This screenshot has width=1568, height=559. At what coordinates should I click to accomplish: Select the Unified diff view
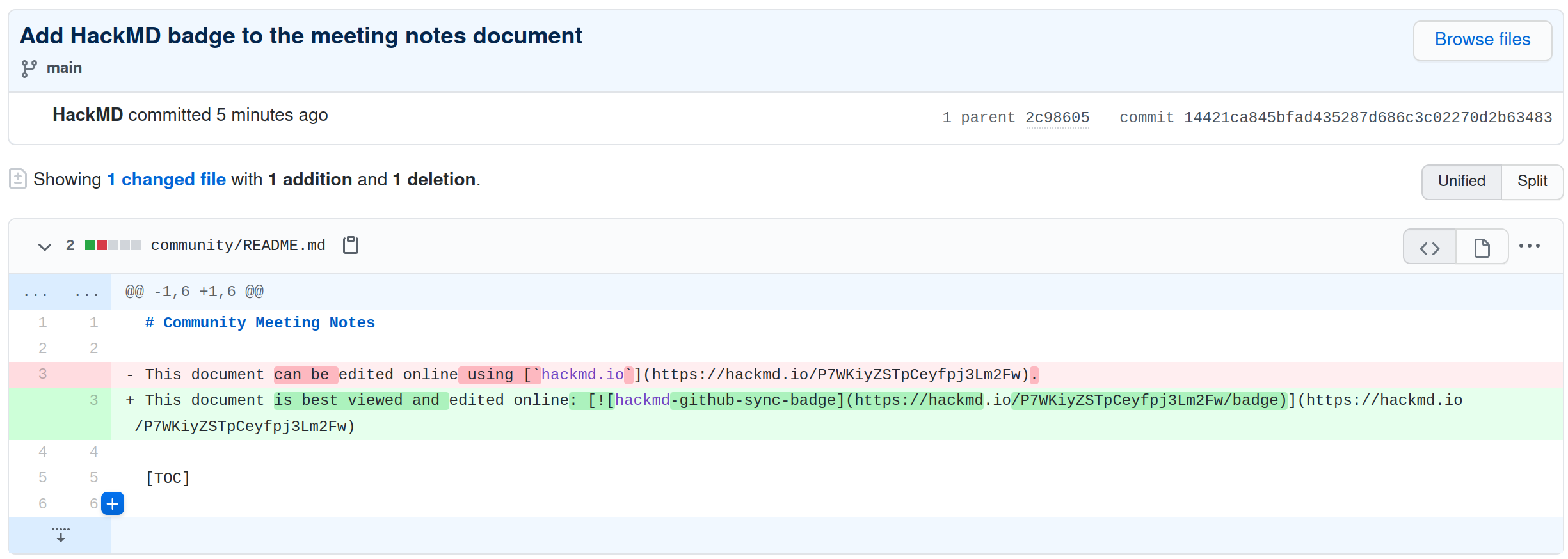[x=1461, y=182]
